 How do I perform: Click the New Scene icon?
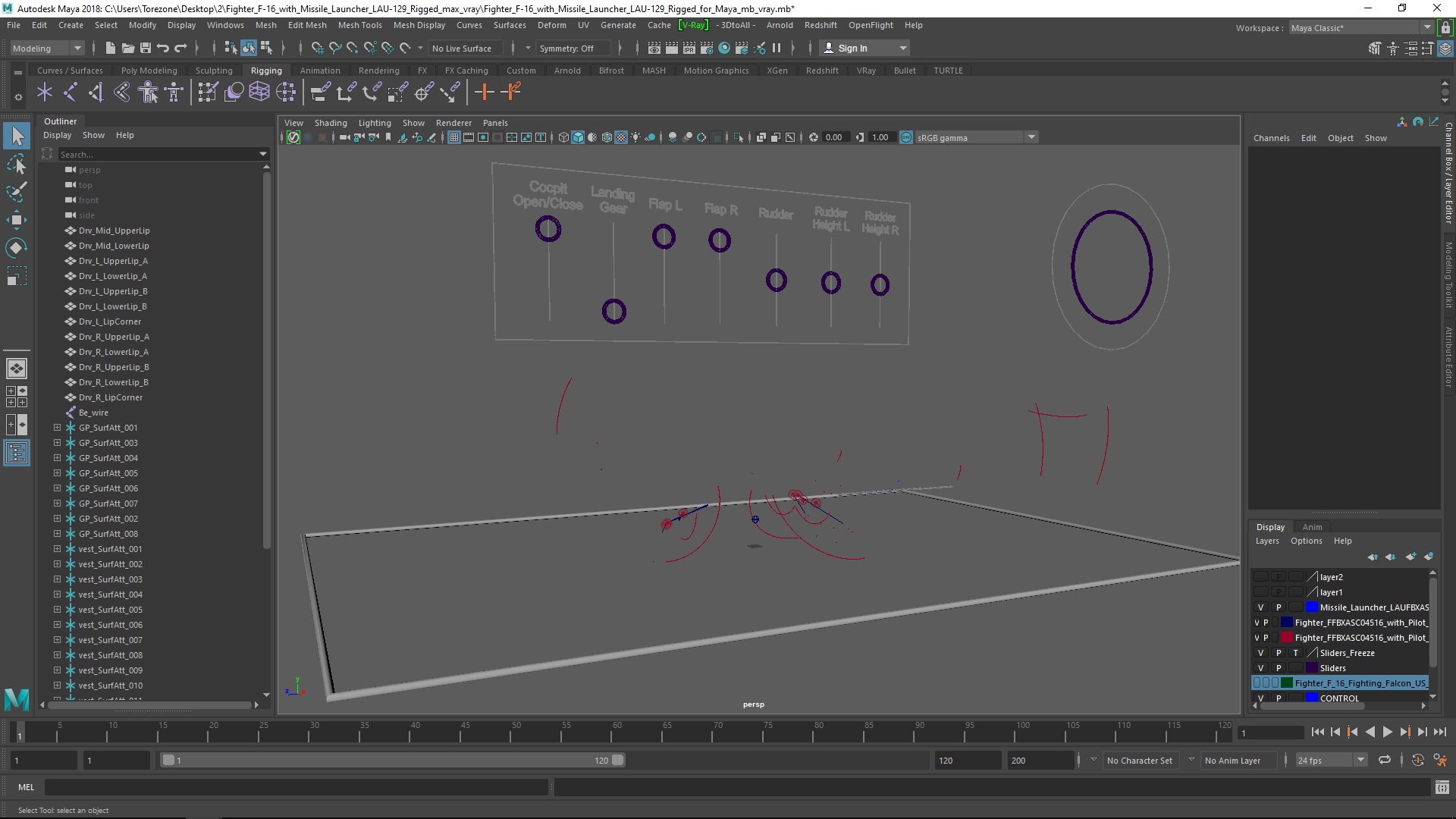point(110,48)
